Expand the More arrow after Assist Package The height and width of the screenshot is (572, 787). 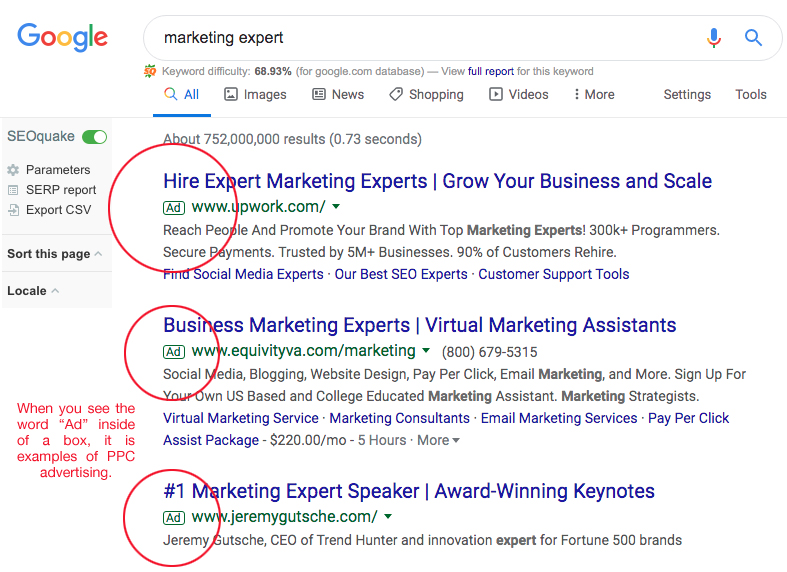[x=456, y=441]
